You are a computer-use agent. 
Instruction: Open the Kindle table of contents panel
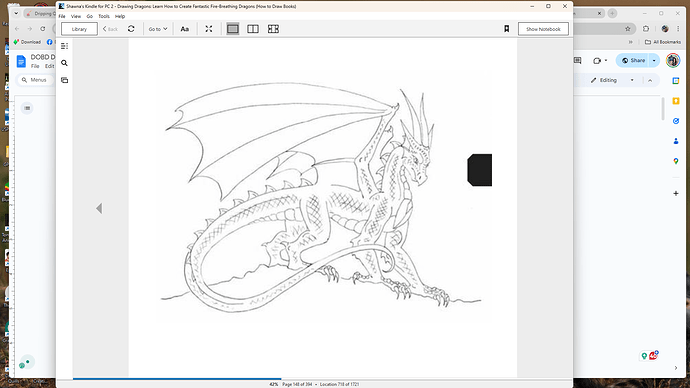point(64,46)
